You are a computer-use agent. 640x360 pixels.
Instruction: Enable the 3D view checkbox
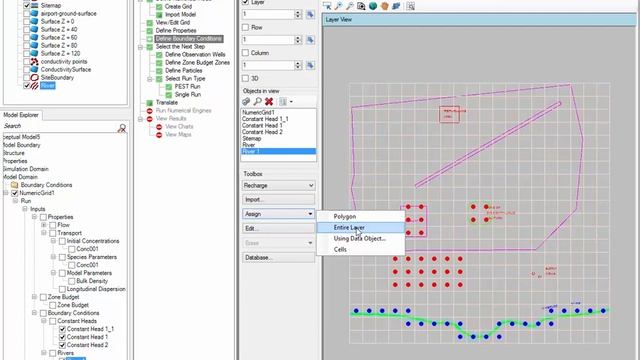(x=245, y=78)
